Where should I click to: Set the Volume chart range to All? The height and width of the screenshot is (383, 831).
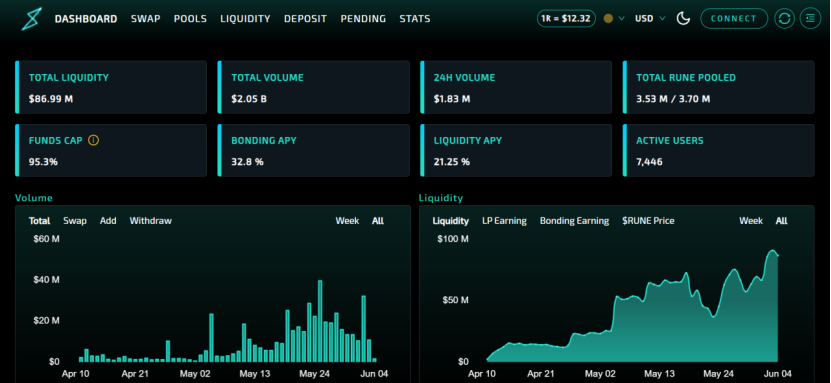pyautogui.click(x=378, y=221)
